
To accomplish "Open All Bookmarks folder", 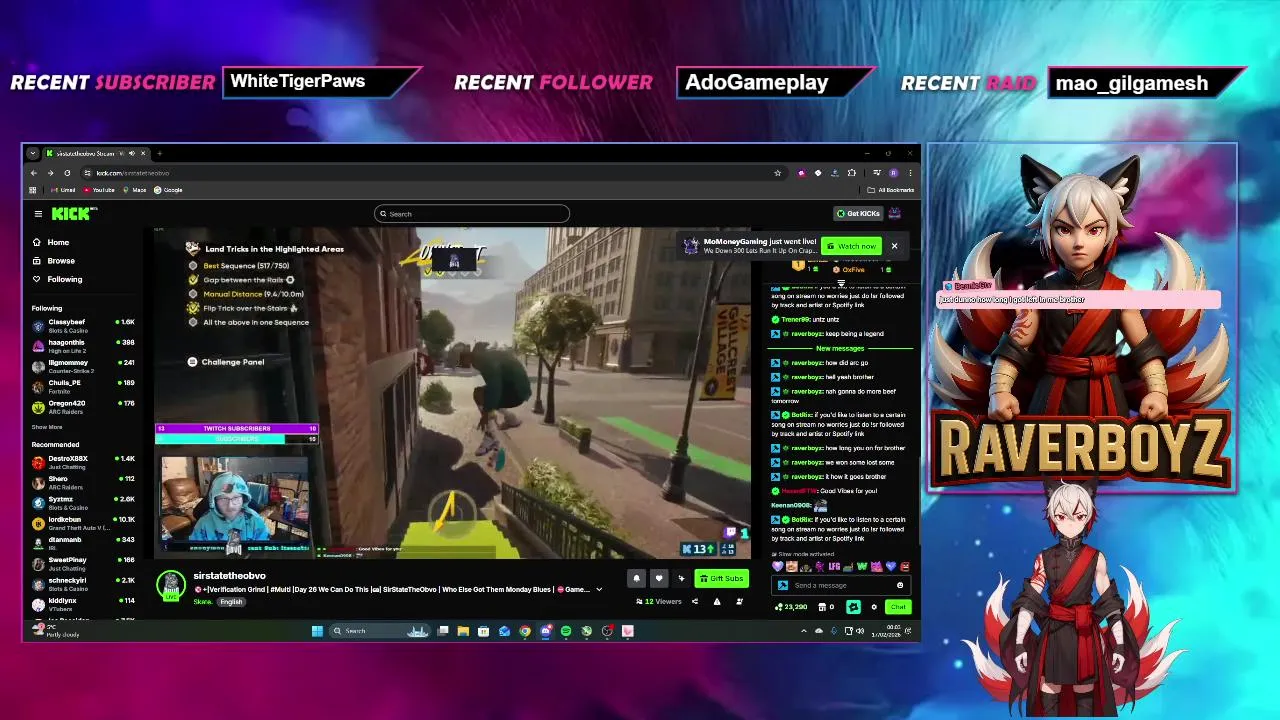I will click(890, 190).
